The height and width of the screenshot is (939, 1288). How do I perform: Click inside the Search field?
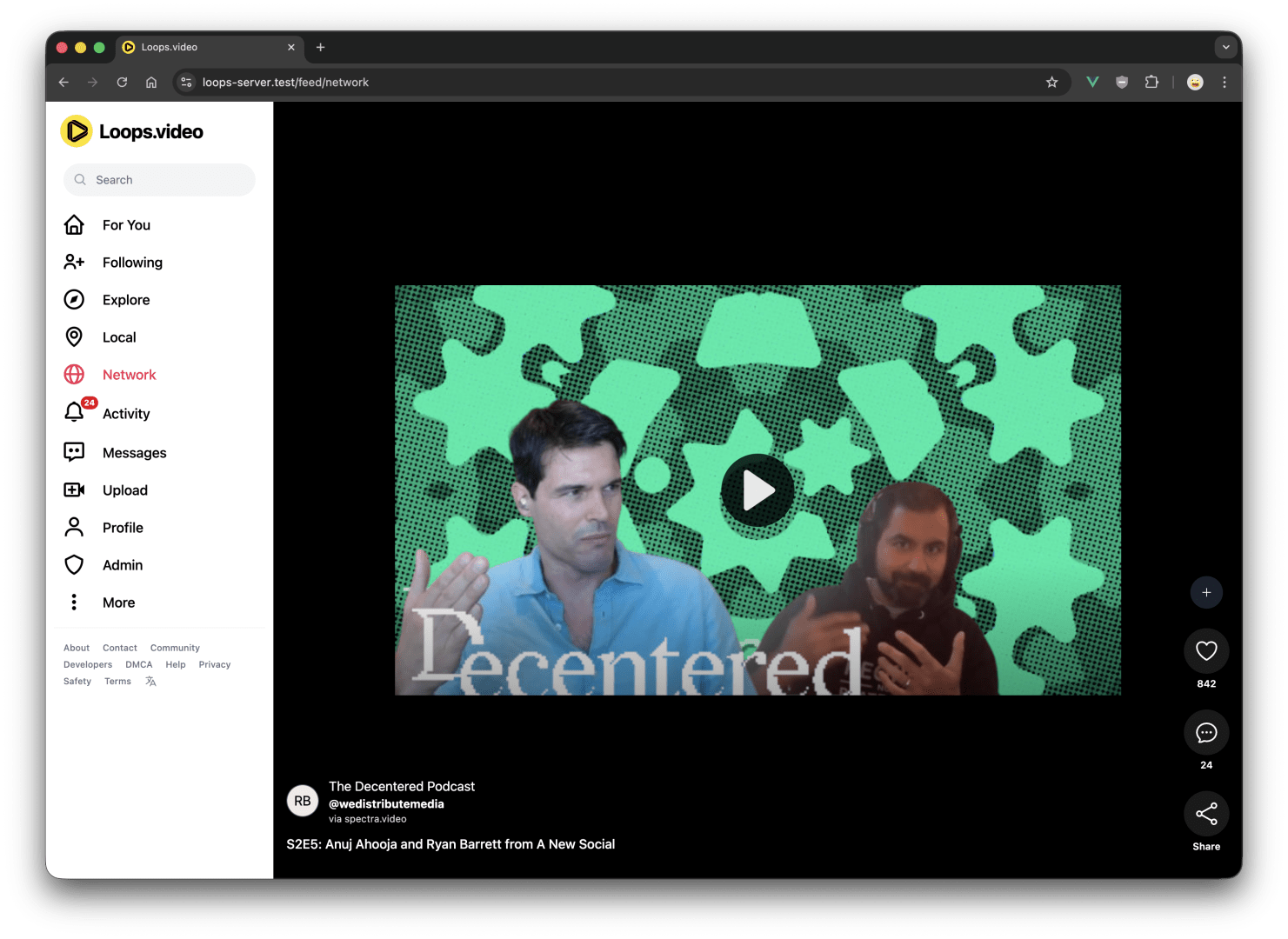pos(158,179)
